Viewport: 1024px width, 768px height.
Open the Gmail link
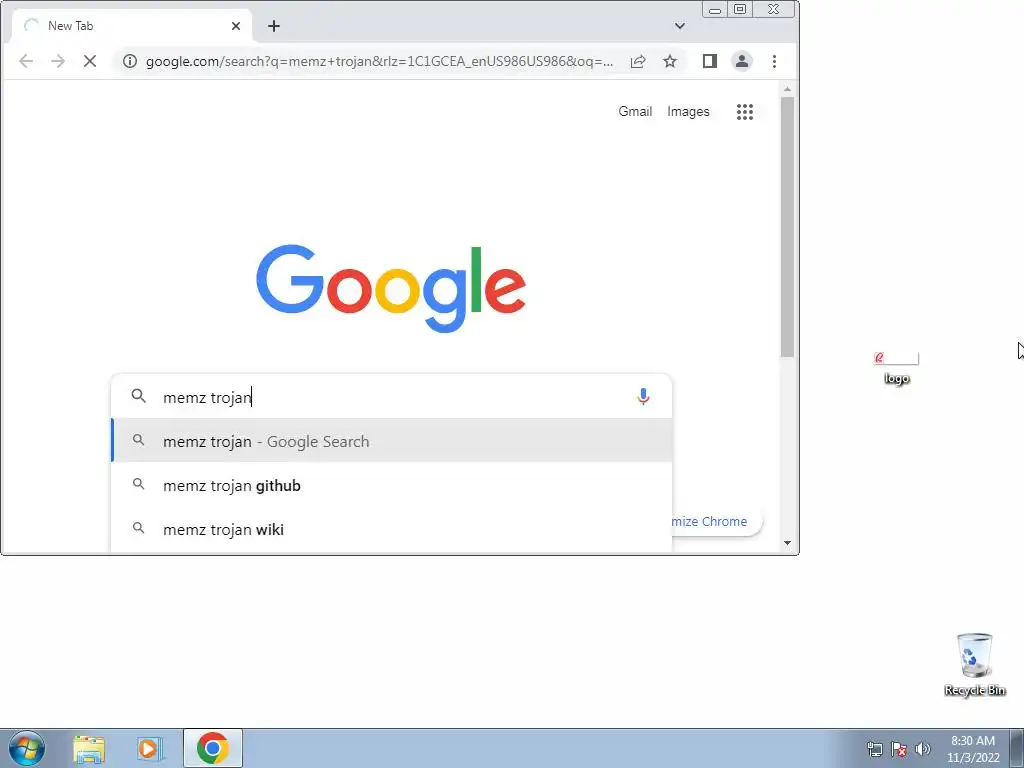tap(635, 112)
